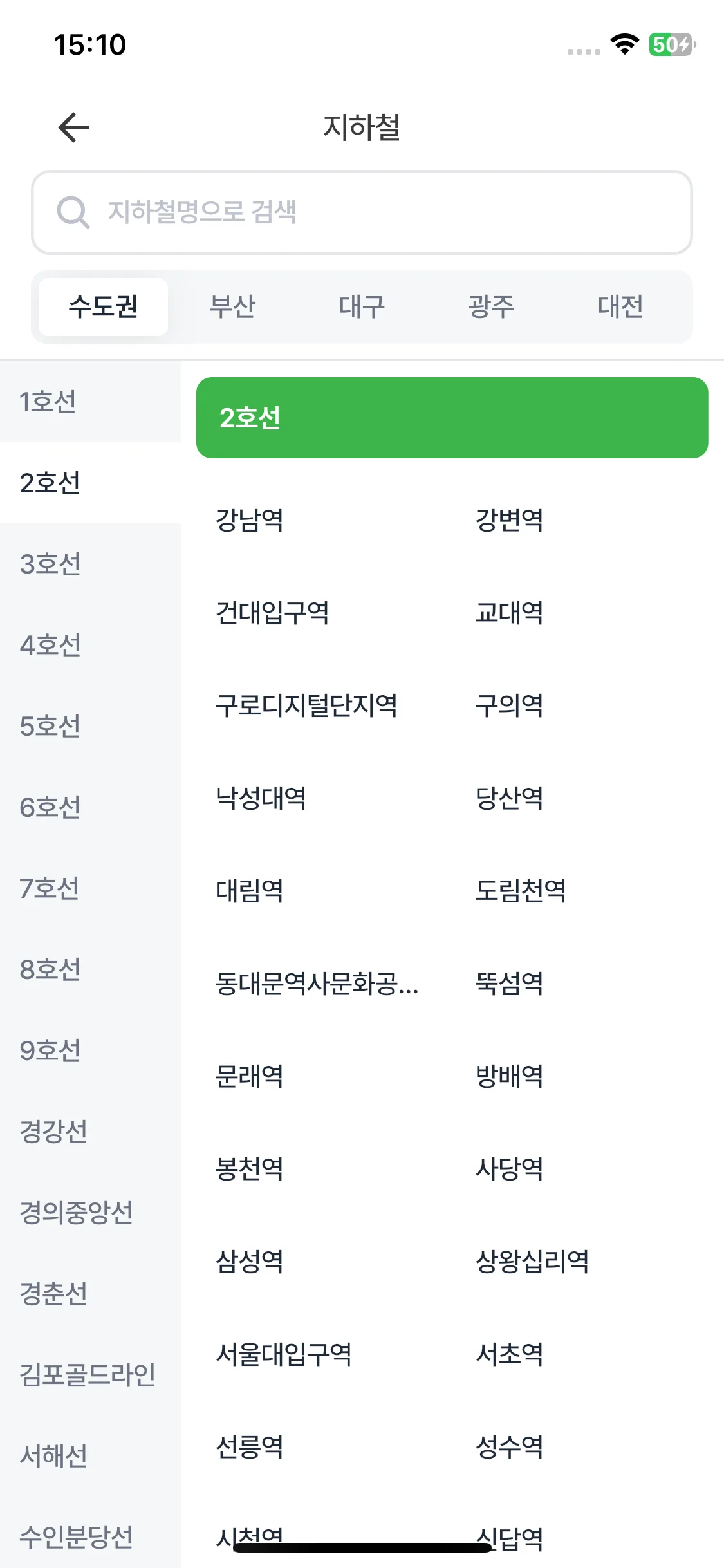Select 1호선 in the line list
This screenshot has width=724, height=1568.
[90, 402]
